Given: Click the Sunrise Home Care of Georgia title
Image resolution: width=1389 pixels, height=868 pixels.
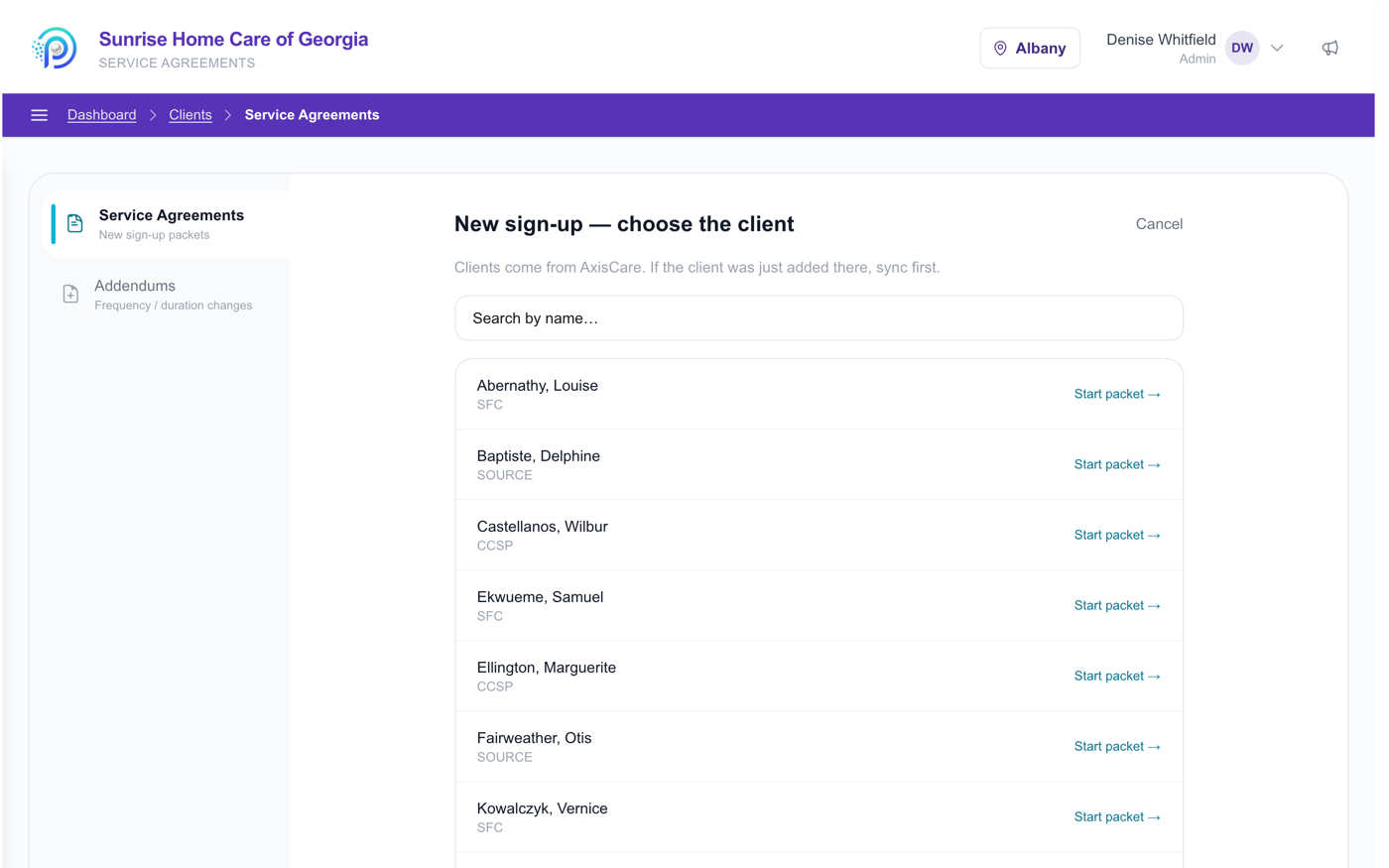Looking at the screenshot, I should [233, 39].
